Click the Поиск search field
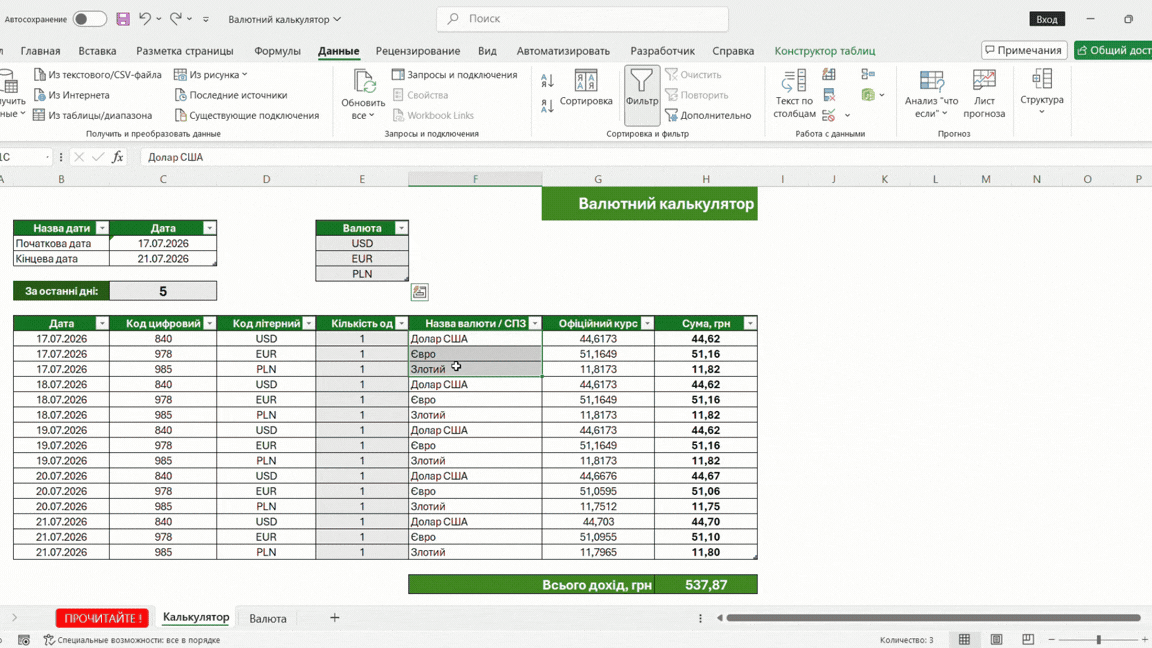 click(582, 19)
